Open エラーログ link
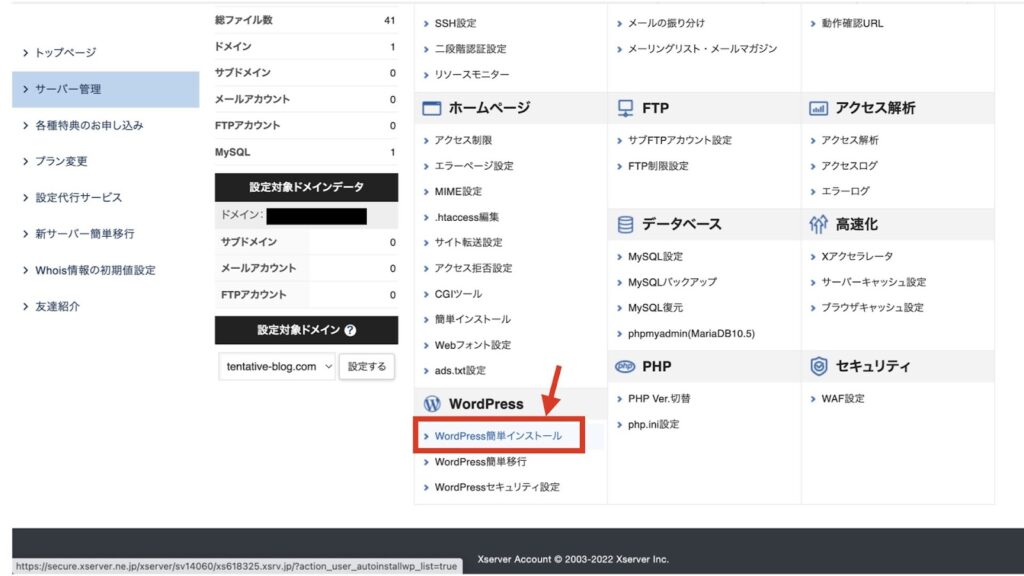This screenshot has width=1024, height=576. tap(845, 191)
